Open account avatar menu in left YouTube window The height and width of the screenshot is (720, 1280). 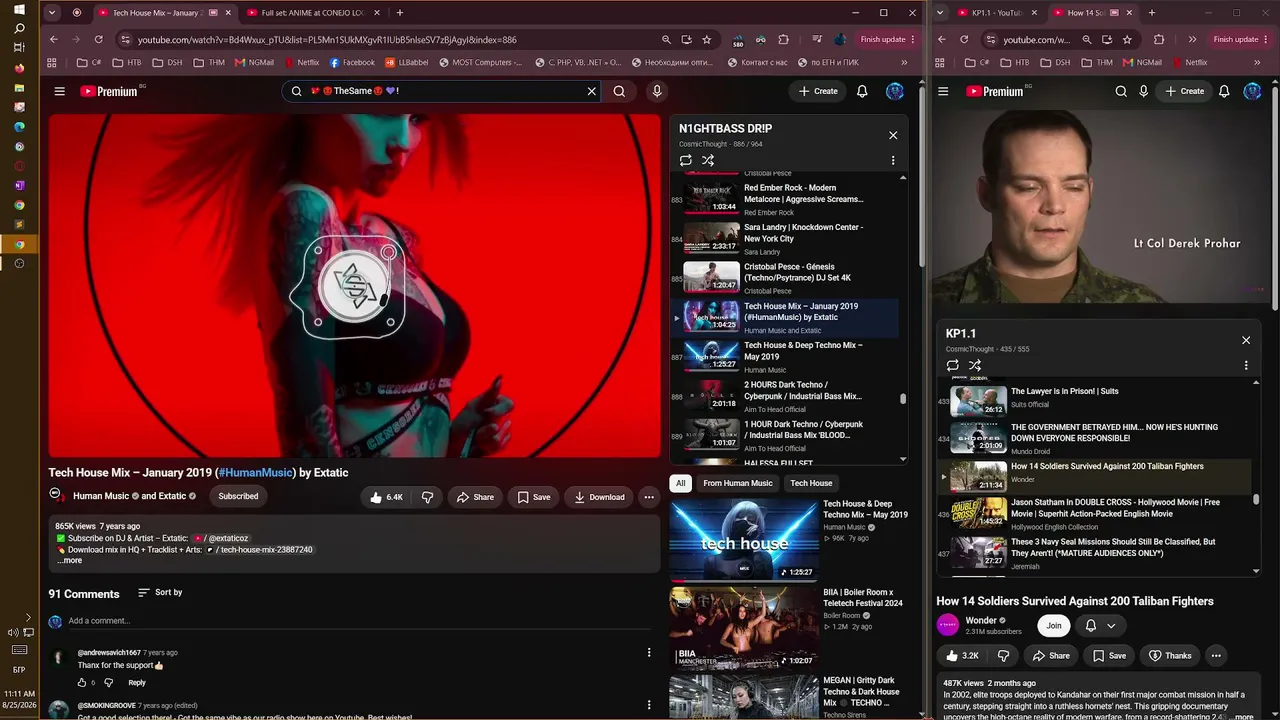pos(895,91)
